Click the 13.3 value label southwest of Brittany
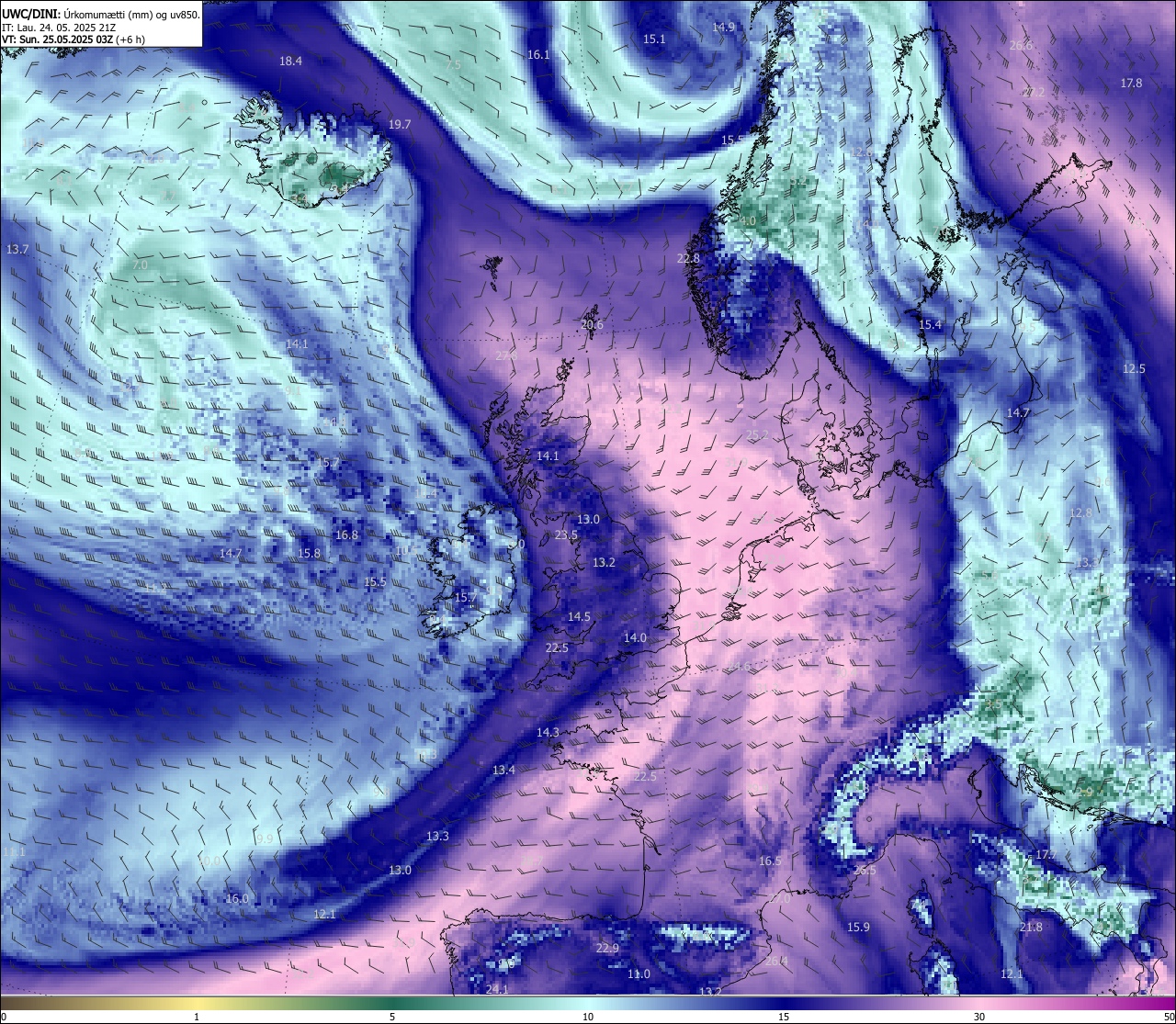This screenshot has height=1024, width=1176. [438, 836]
